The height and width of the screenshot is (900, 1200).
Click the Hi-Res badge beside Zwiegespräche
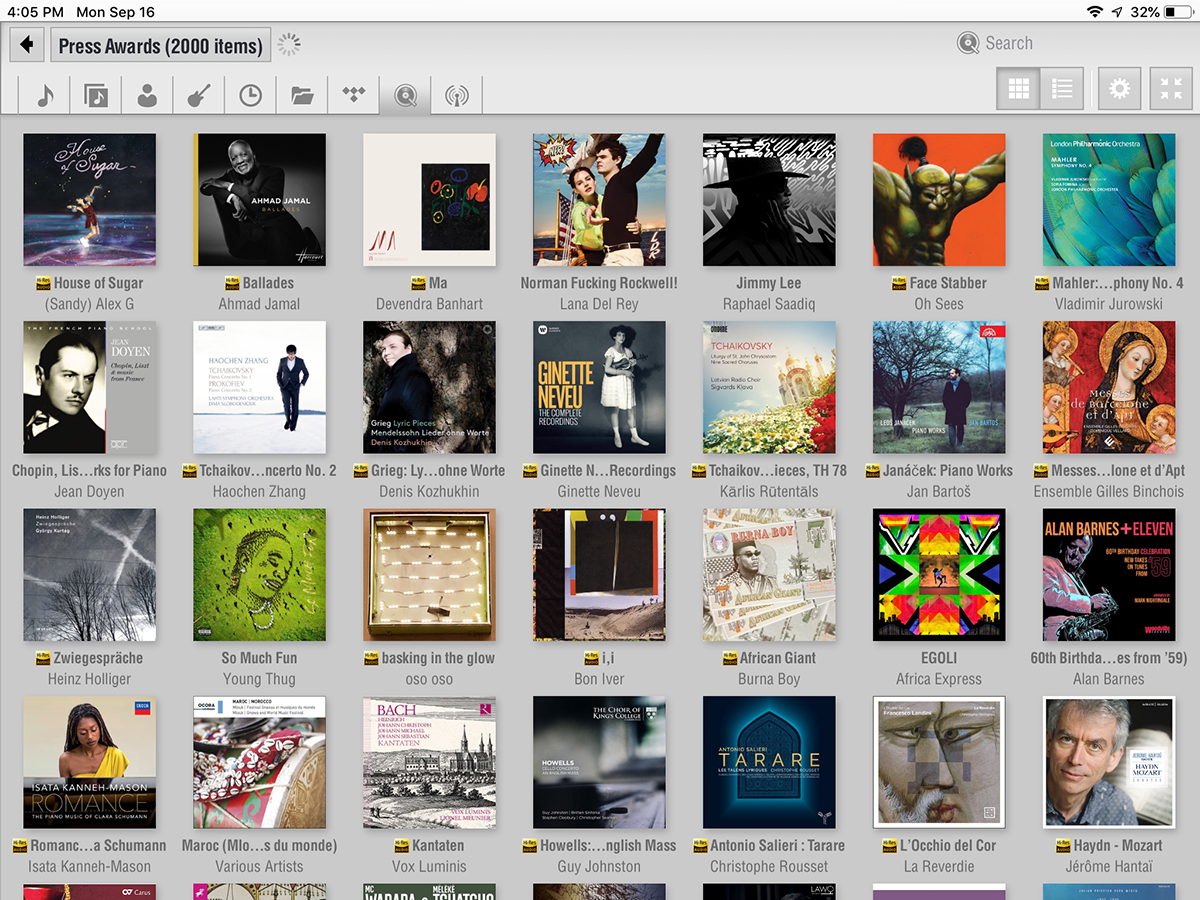43,658
